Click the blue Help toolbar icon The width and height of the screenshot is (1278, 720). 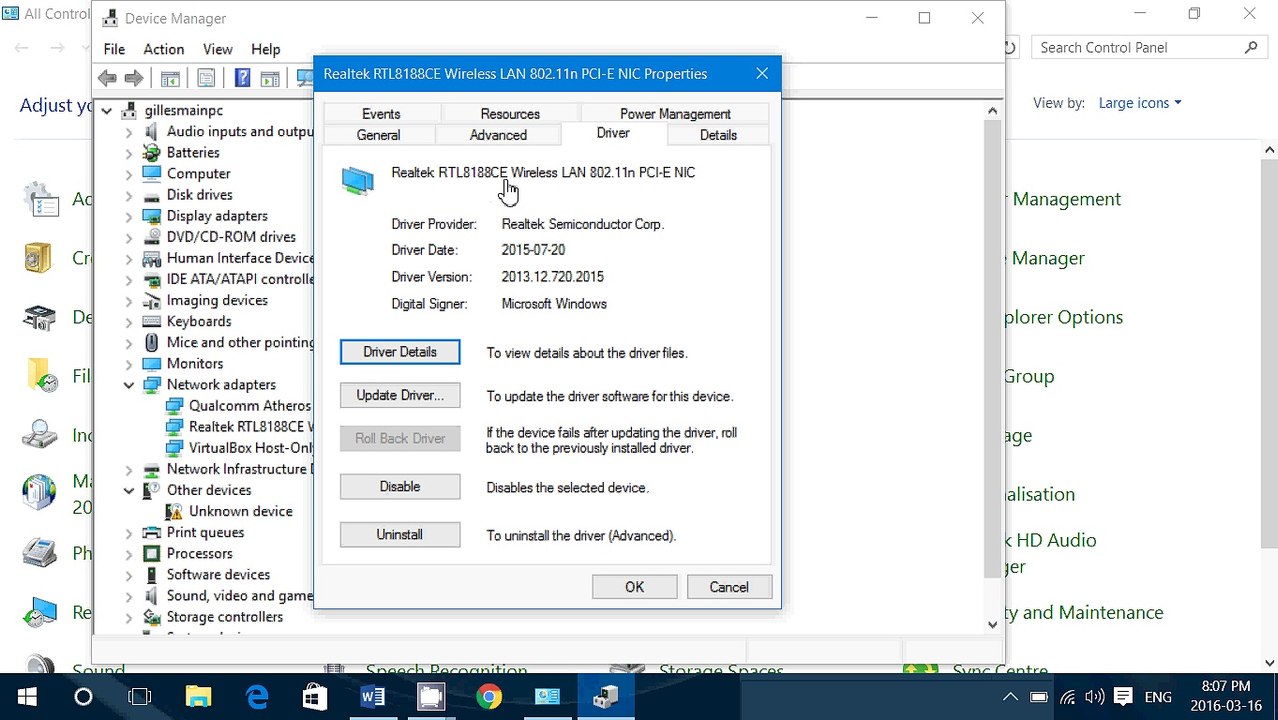point(242,78)
